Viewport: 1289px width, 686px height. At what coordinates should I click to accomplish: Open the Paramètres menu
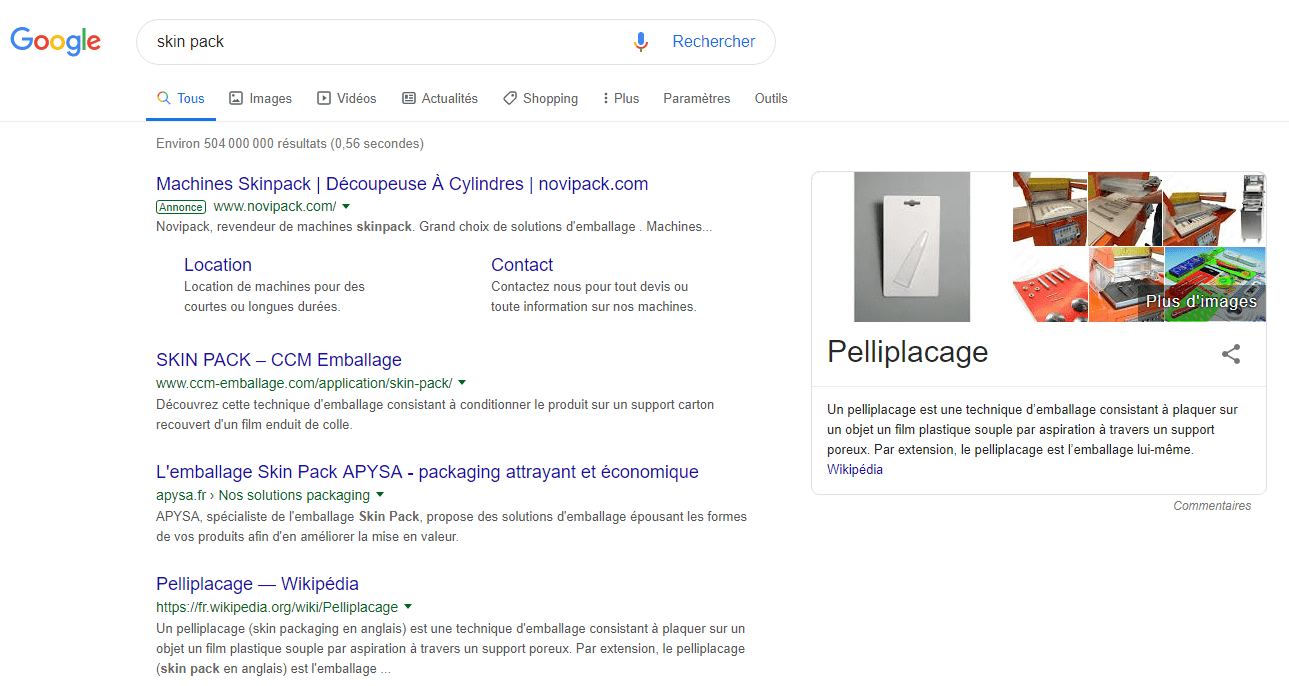[x=696, y=99]
